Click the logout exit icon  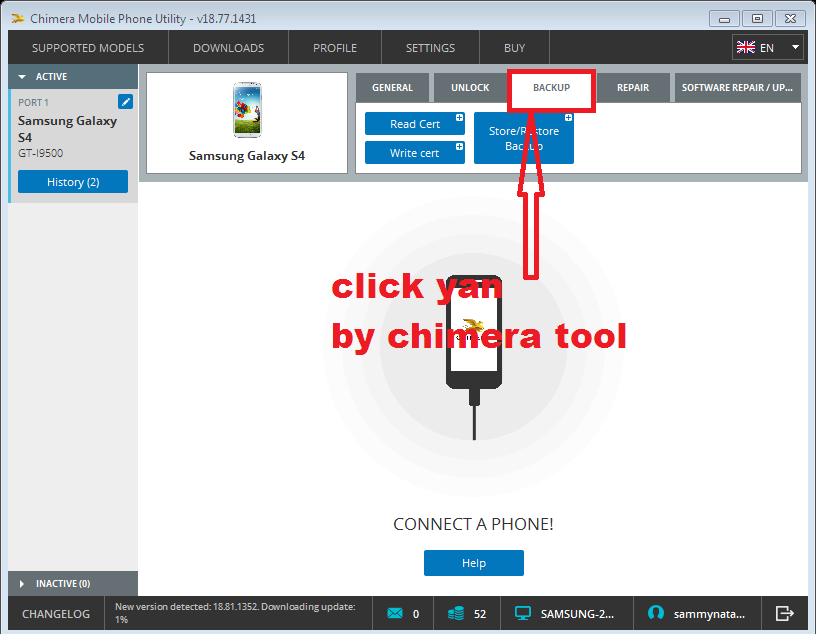(784, 613)
